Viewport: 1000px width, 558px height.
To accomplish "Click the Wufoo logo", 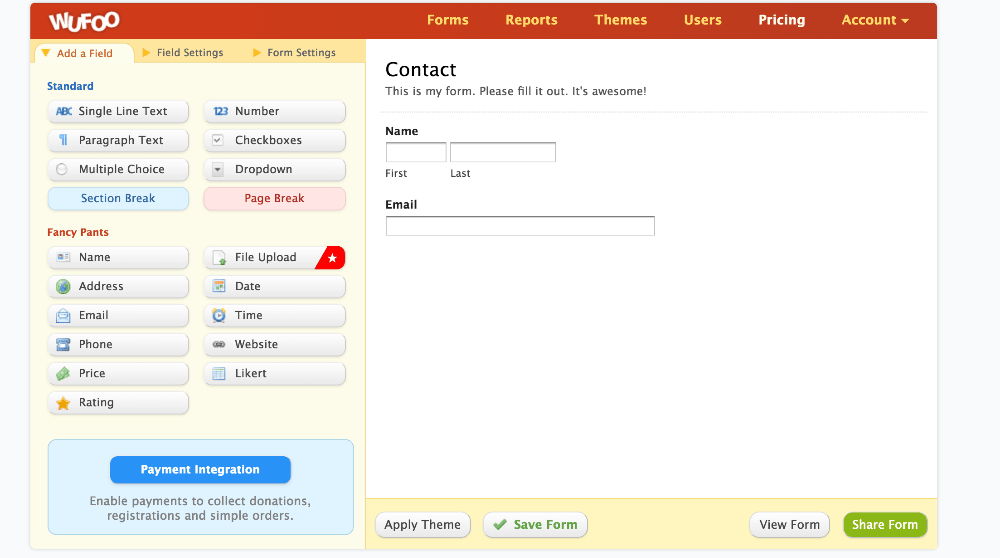I will 84,21.
